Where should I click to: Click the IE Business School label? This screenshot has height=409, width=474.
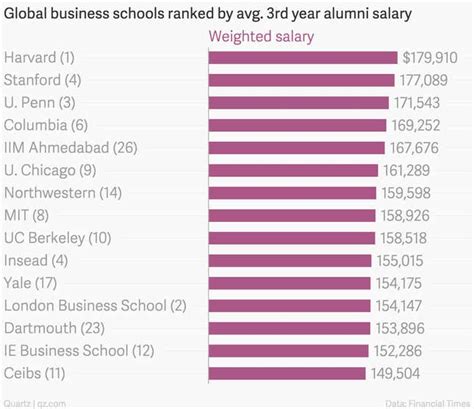tap(79, 351)
